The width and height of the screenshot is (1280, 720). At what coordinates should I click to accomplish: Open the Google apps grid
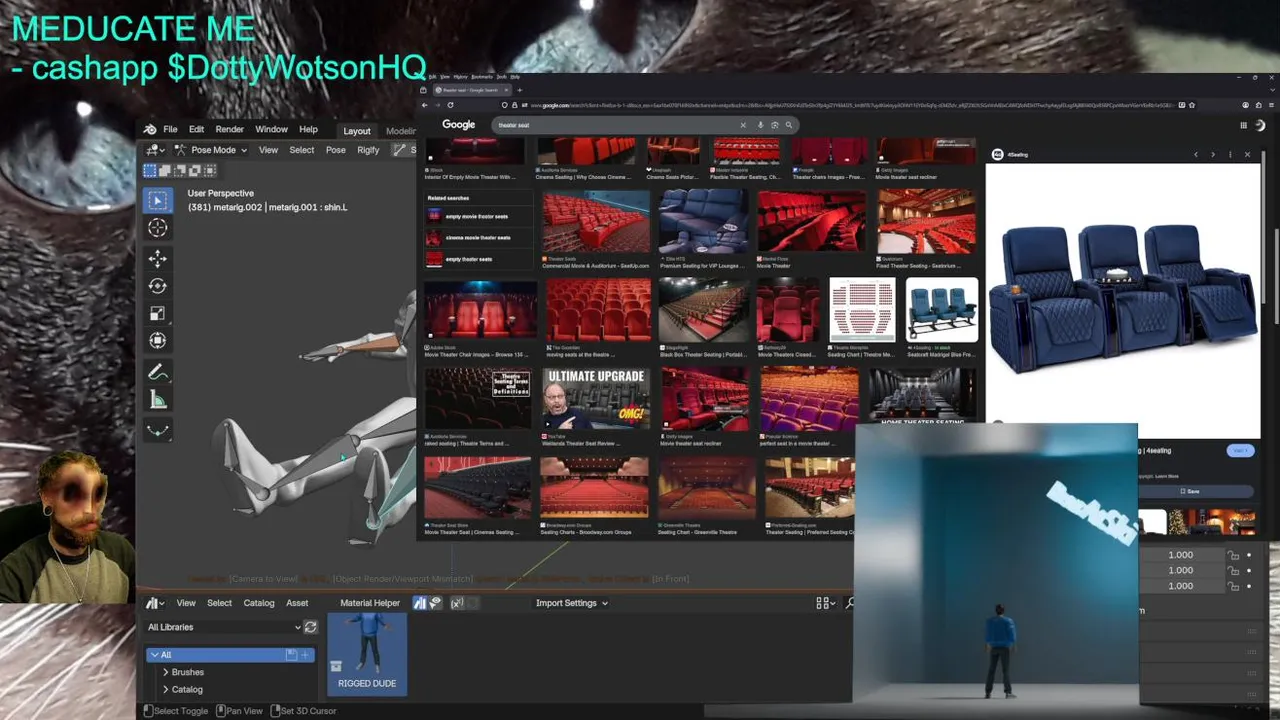(1244, 125)
